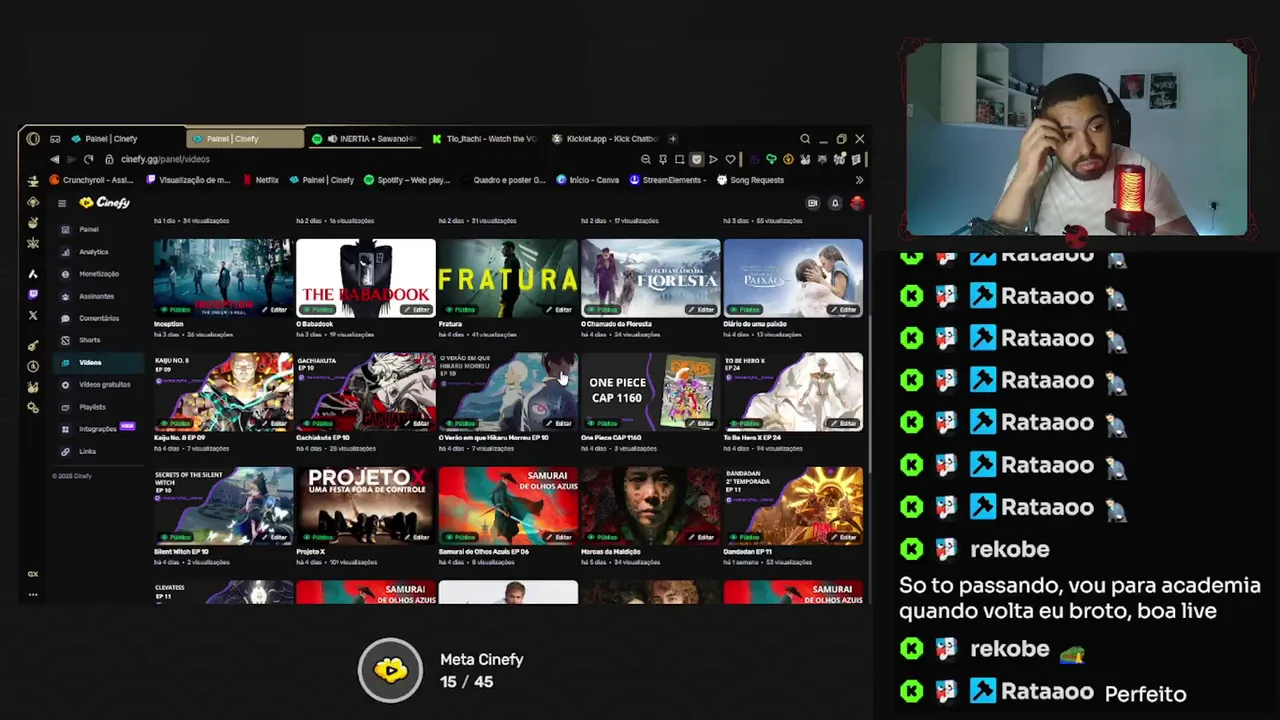Open the Início - Canva bookmark

[x=588, y=180]
